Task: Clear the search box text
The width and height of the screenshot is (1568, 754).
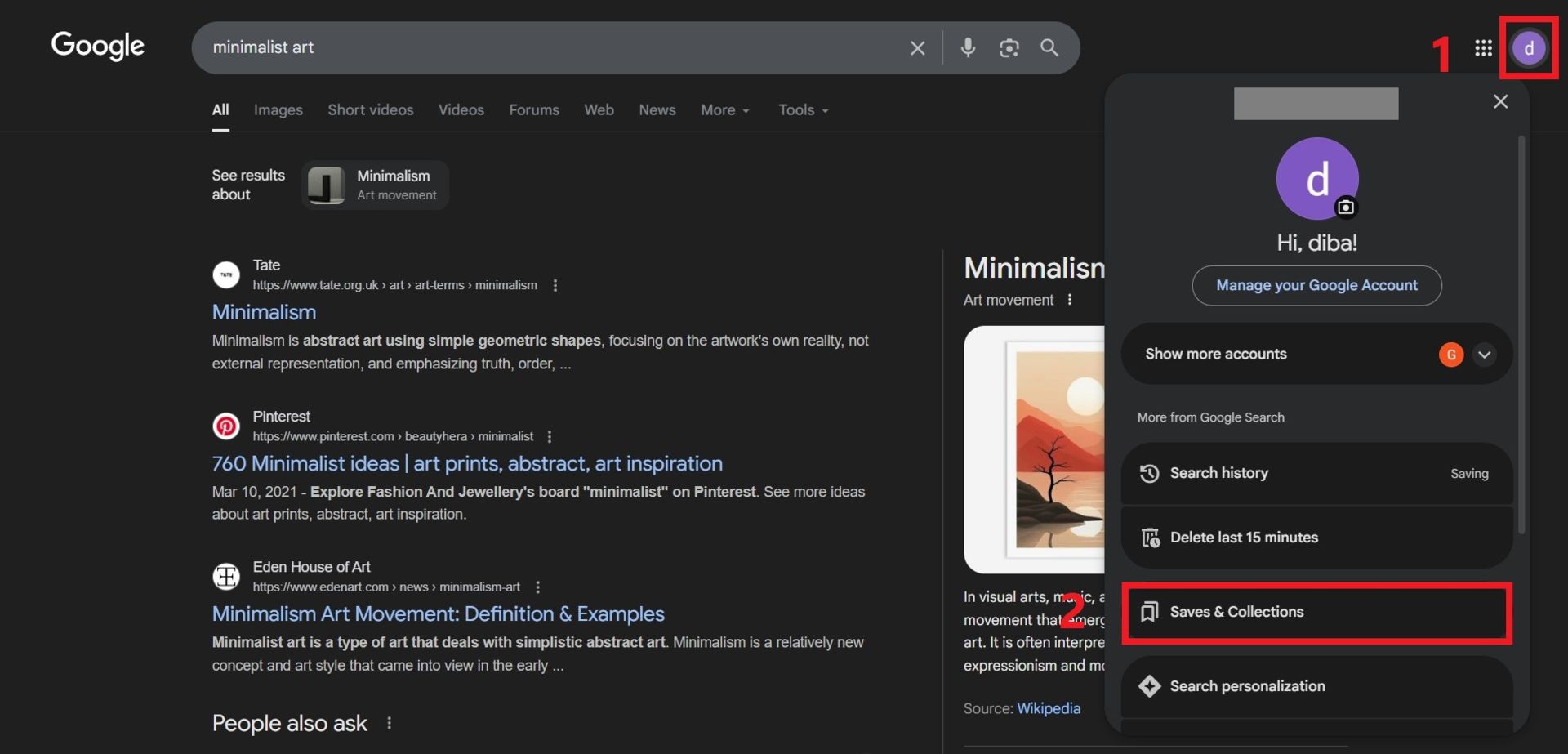Action: (x=917, y=48)
